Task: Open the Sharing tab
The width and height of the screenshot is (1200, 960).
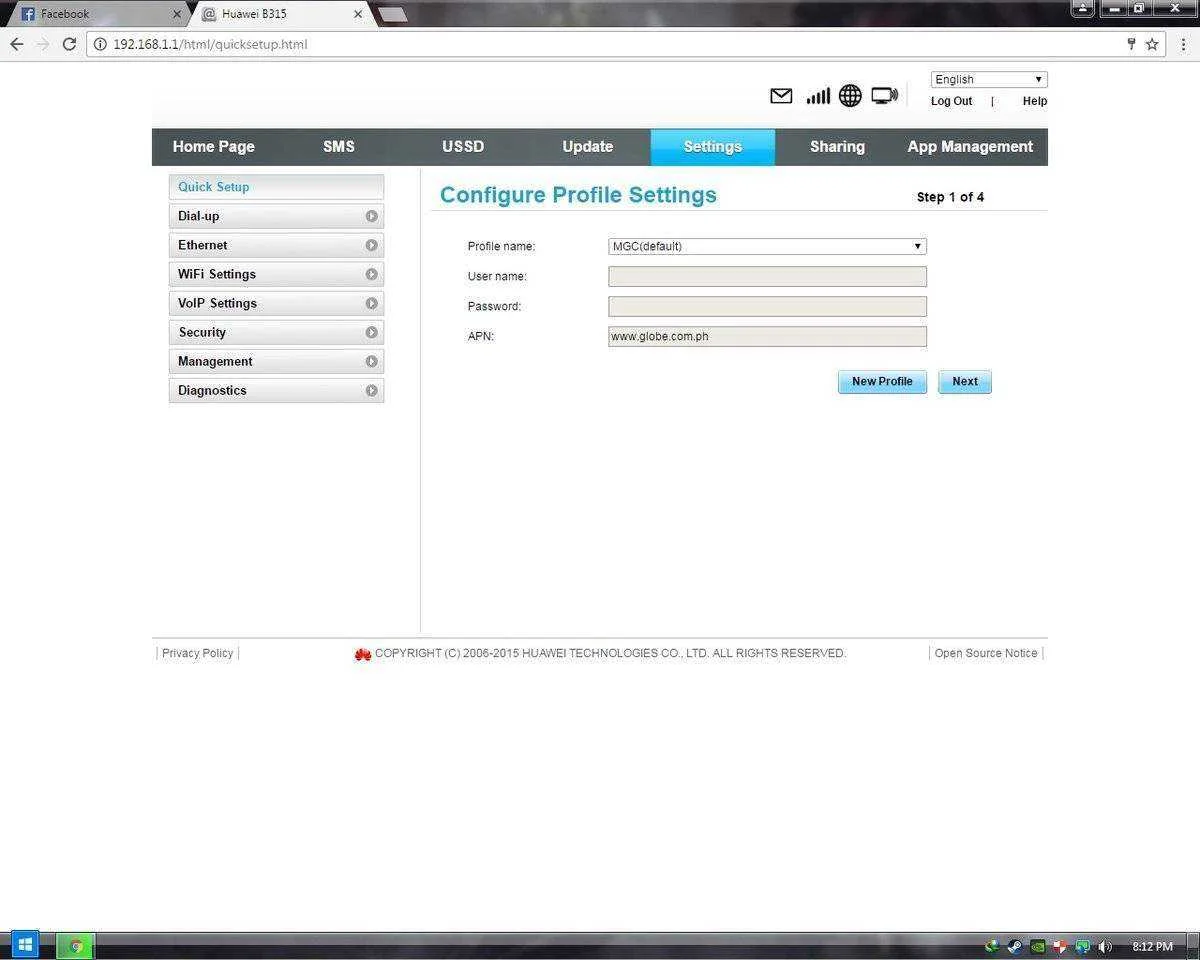Action: 837,147
